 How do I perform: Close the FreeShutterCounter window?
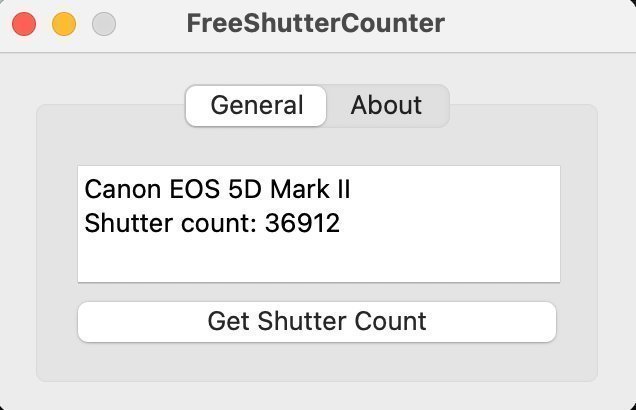pyautogui.click(x=23, y=24)
